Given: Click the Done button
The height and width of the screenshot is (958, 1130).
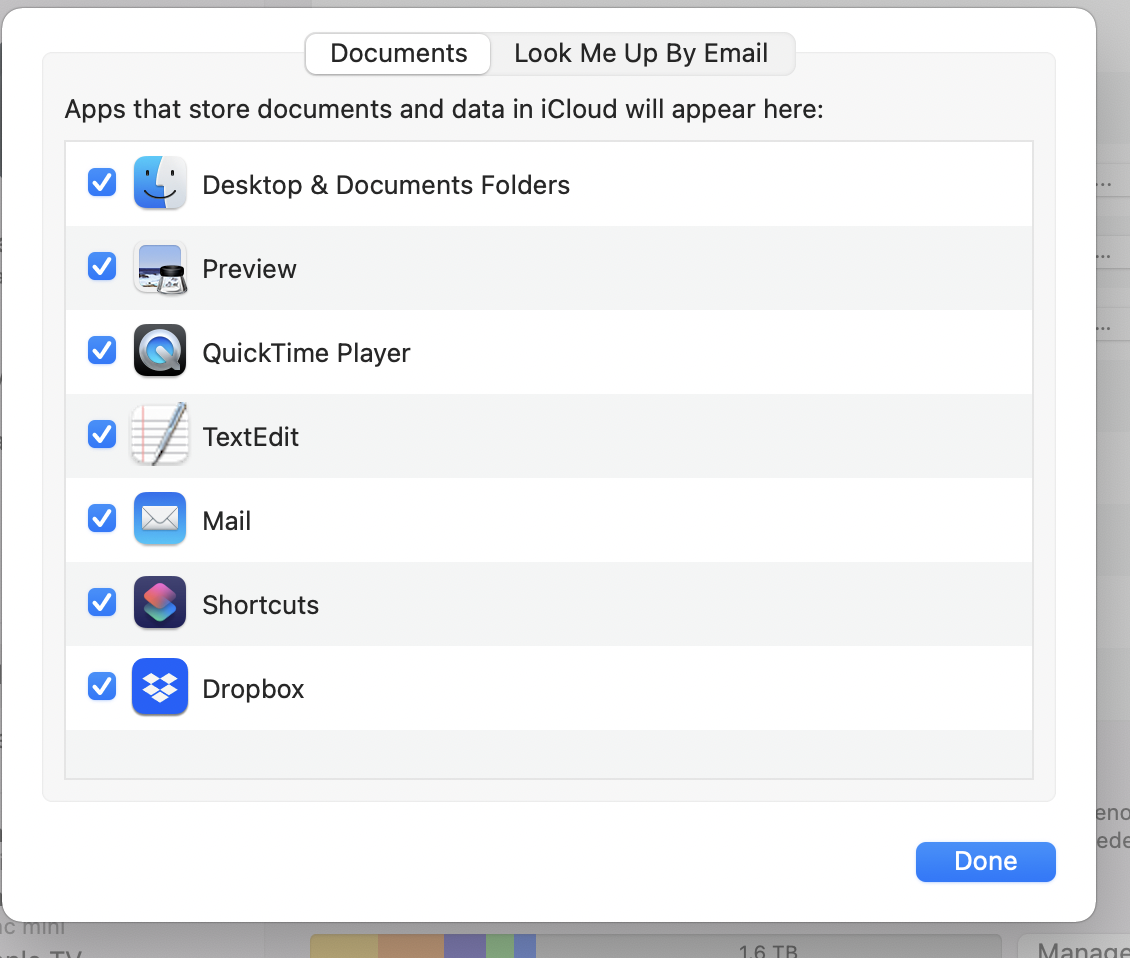Looking at the screenshot, I should [x=985, y=861].
